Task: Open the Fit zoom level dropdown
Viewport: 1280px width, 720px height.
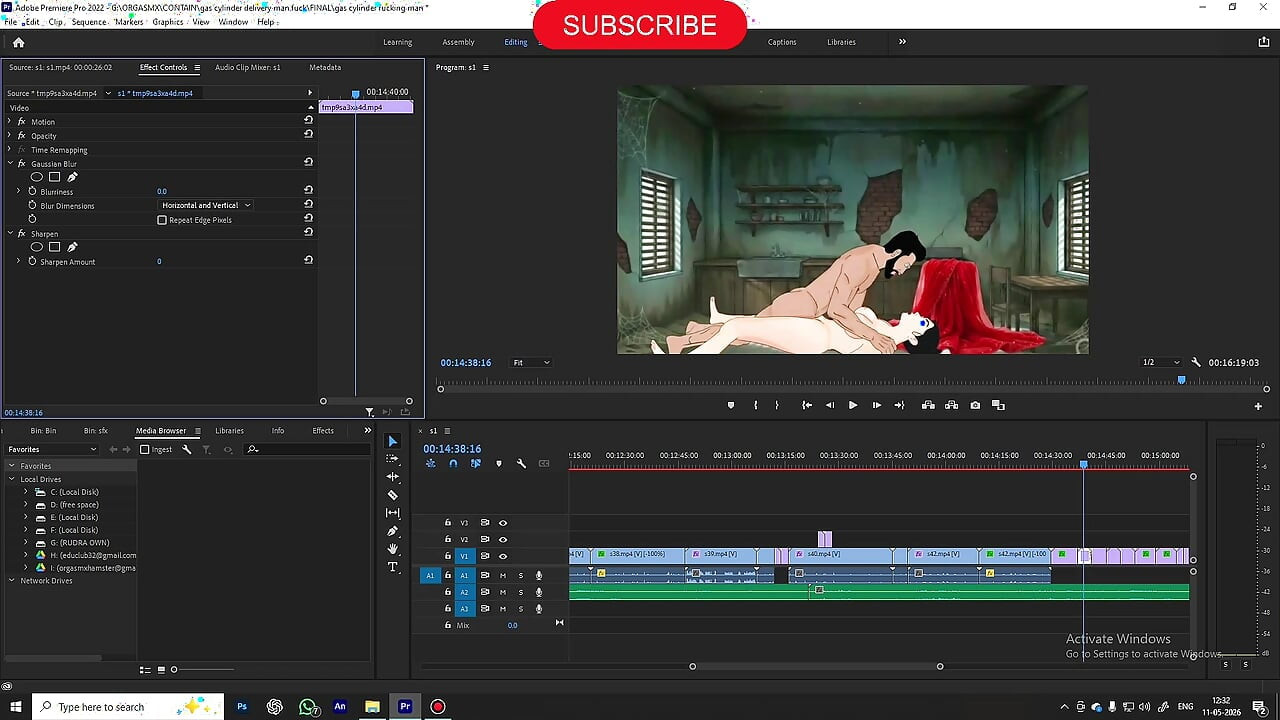Action: pyautogui.click(x=531, y=362)
